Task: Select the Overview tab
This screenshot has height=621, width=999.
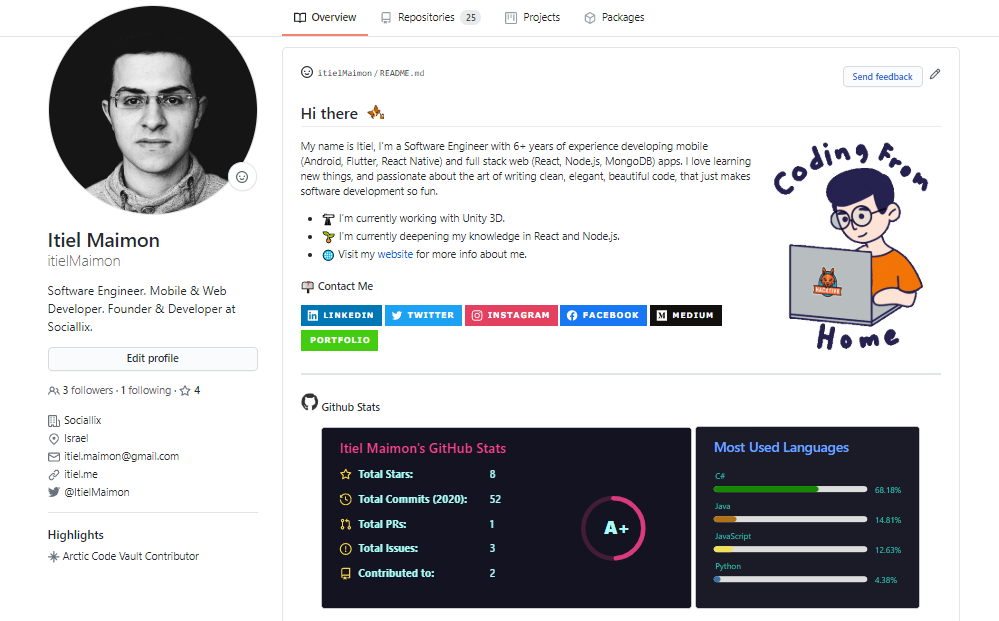Action: (x=325, y=17)
